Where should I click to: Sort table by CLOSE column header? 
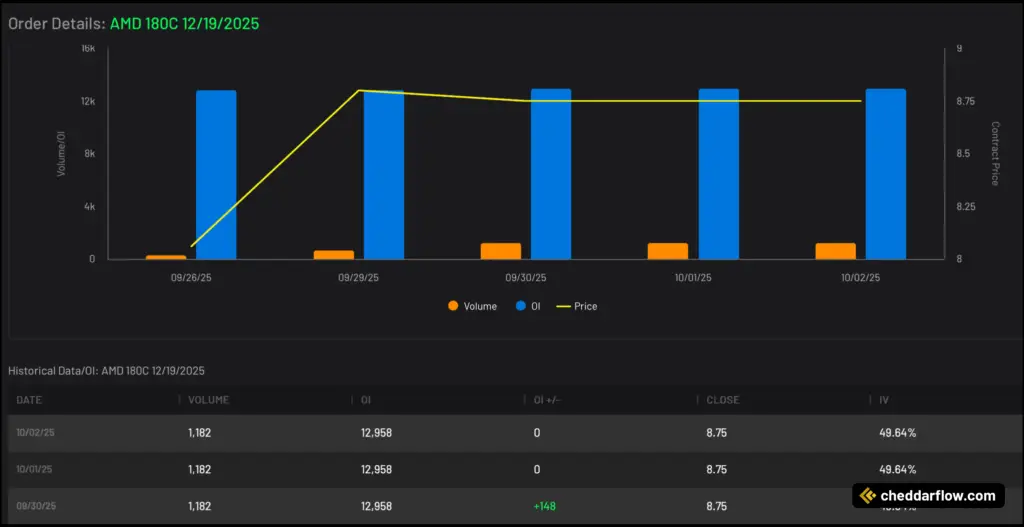[x=723, y=400]
